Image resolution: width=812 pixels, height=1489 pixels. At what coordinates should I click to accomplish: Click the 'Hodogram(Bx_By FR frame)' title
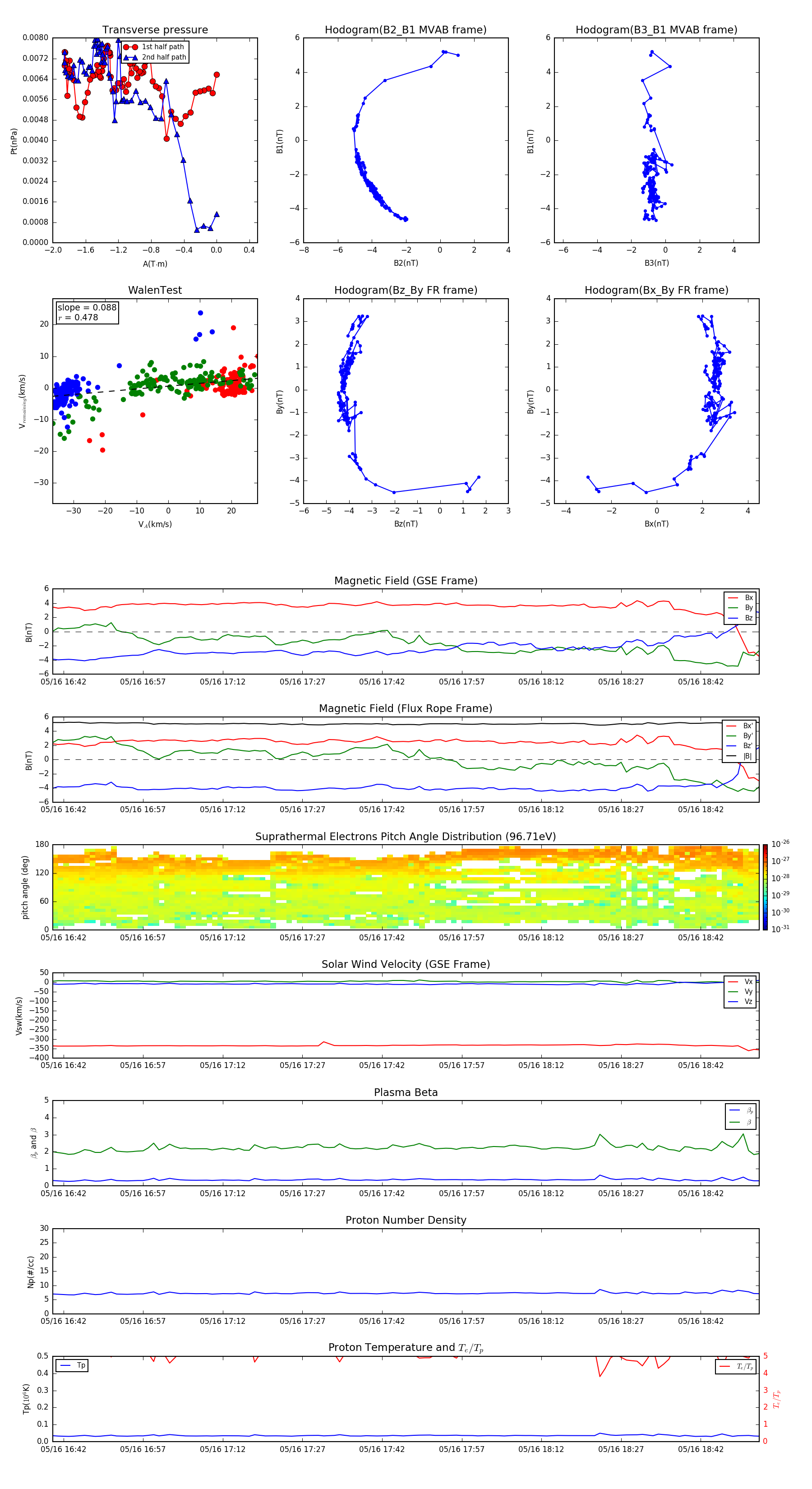(x=656, y=290)
